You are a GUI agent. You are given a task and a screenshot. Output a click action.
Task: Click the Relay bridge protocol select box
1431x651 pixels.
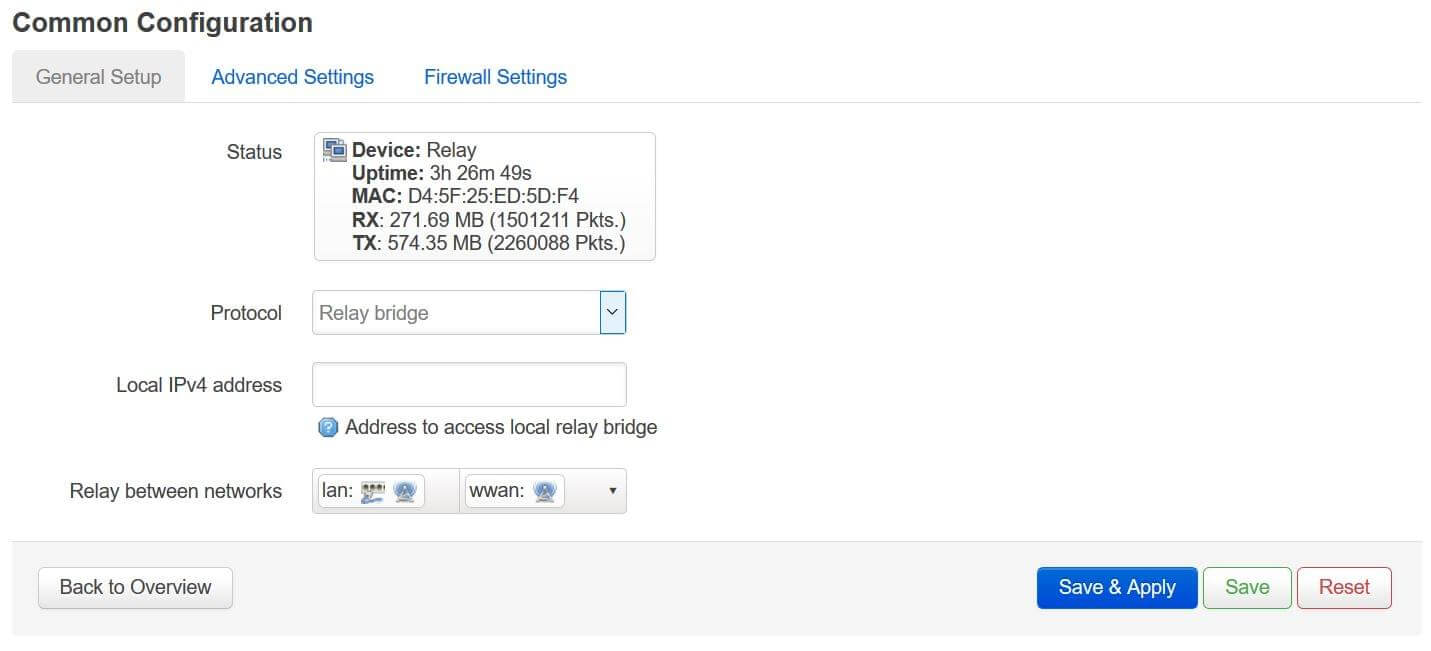click(456, 313)
